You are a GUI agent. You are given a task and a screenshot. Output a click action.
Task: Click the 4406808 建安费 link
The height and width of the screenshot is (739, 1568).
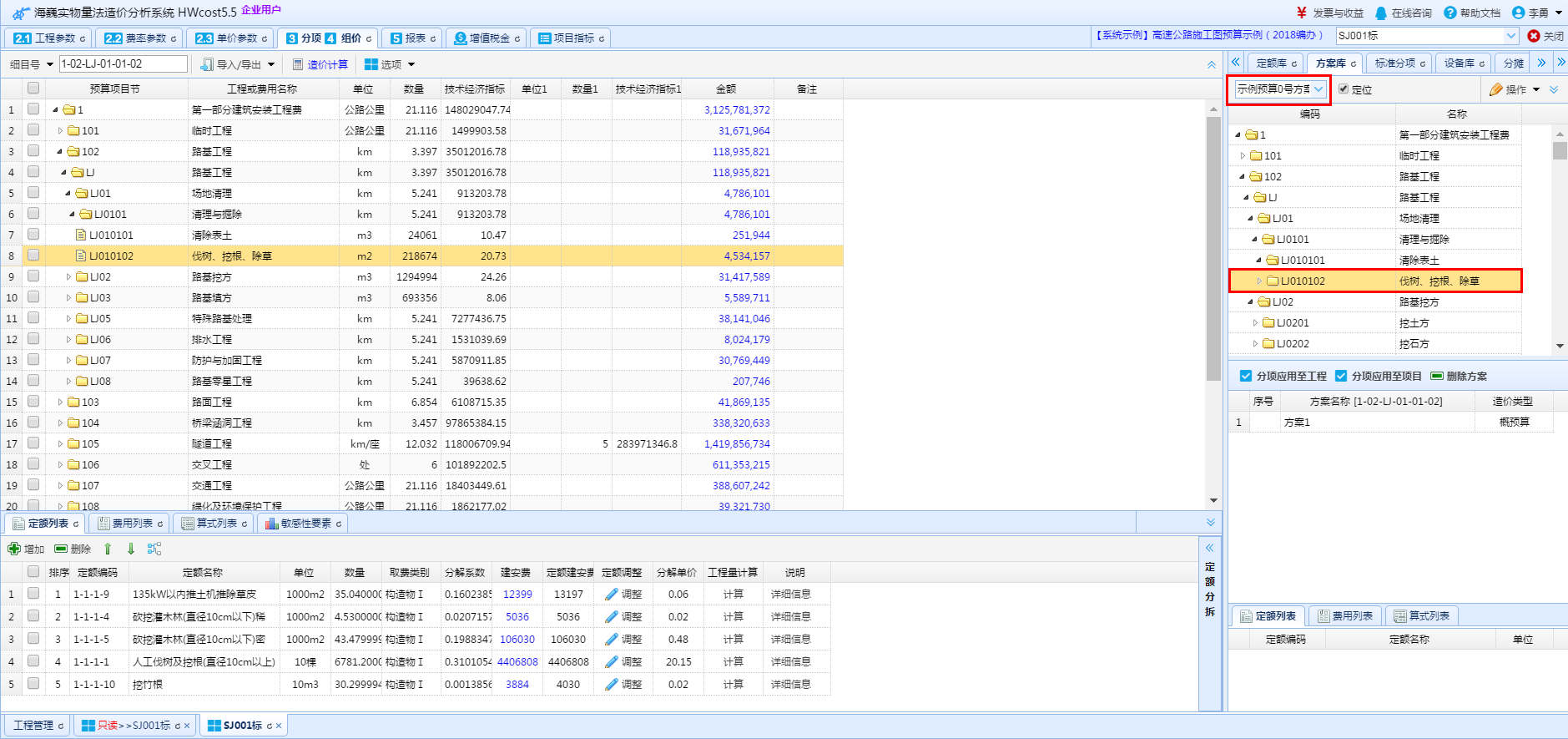[x=517, y=662]
